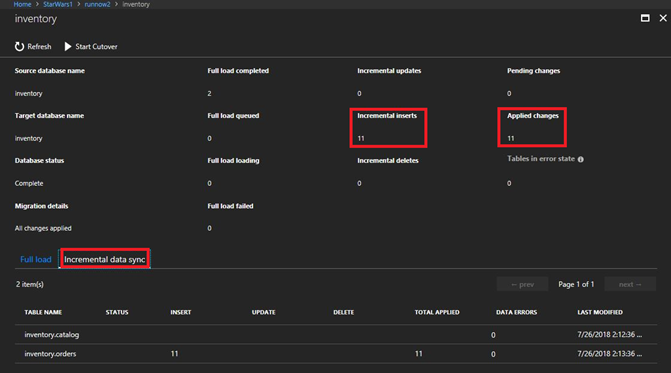Click the Refresh circular arrow icon
The width and height of the screenshot is (671, 373).
pos(19,47)
